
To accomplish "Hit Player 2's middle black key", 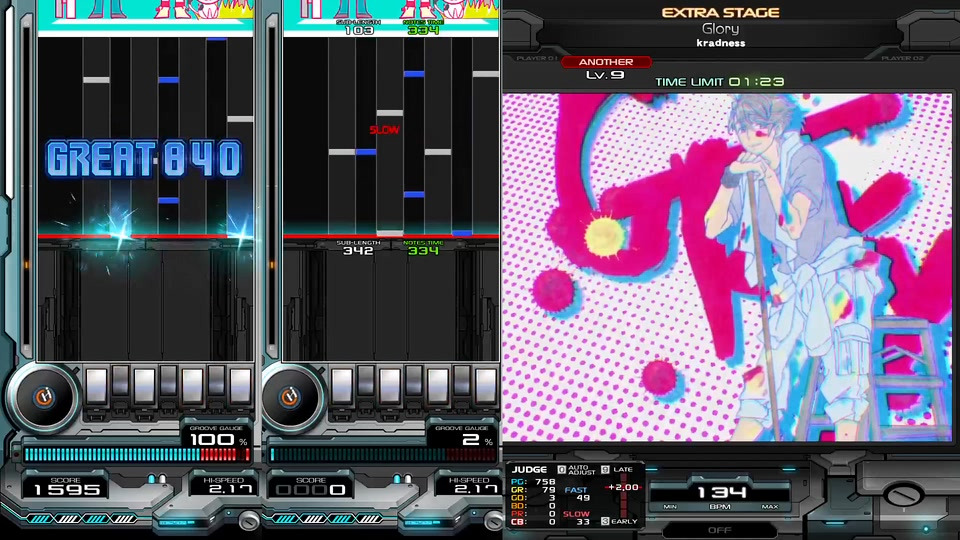I will (x=414, y=381).
